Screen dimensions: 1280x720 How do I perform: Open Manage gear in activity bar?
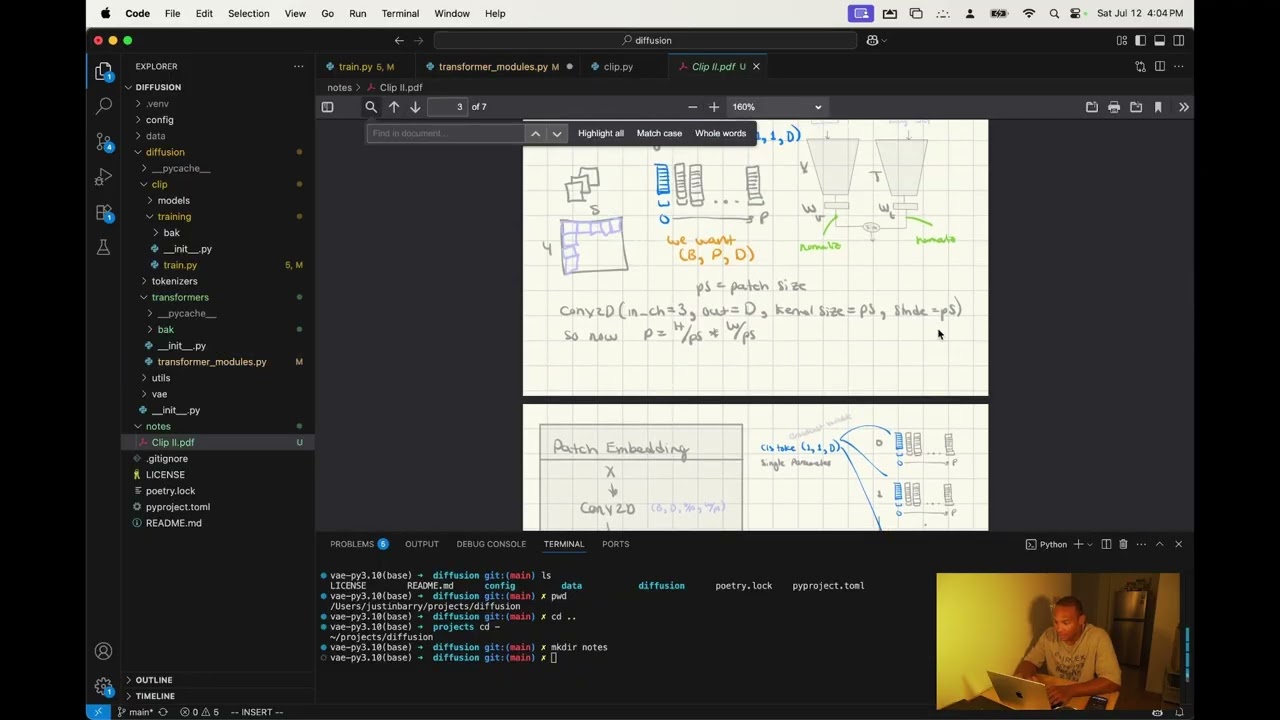click(x=103, y=686)
